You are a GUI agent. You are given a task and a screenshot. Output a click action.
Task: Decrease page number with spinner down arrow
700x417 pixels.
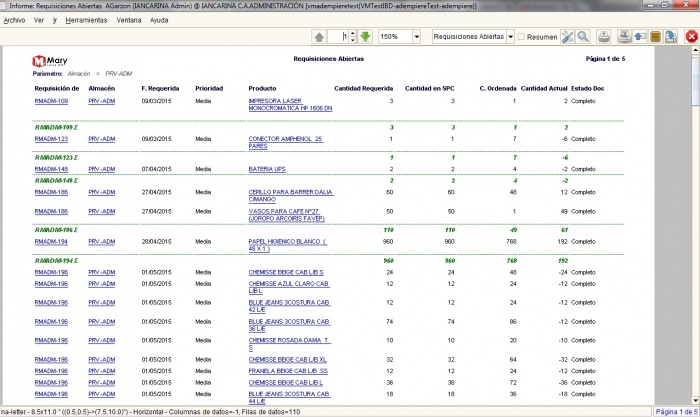pos(353,40)
